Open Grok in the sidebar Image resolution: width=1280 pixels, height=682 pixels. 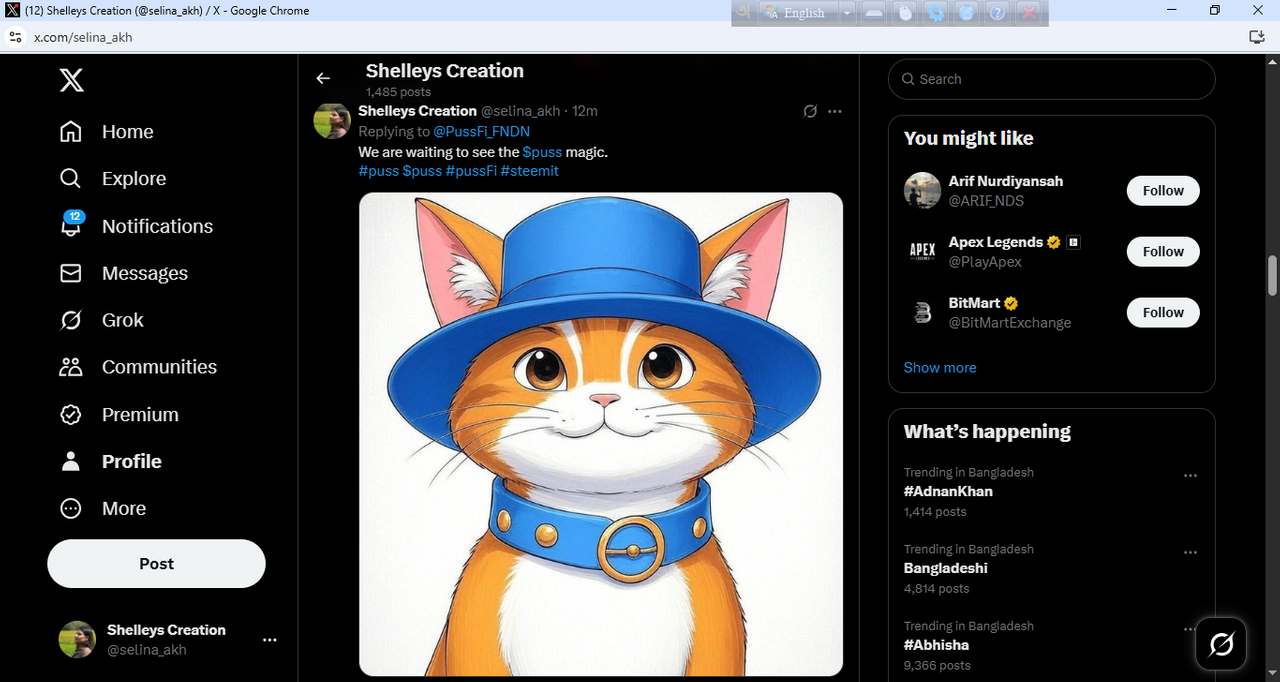101,320
